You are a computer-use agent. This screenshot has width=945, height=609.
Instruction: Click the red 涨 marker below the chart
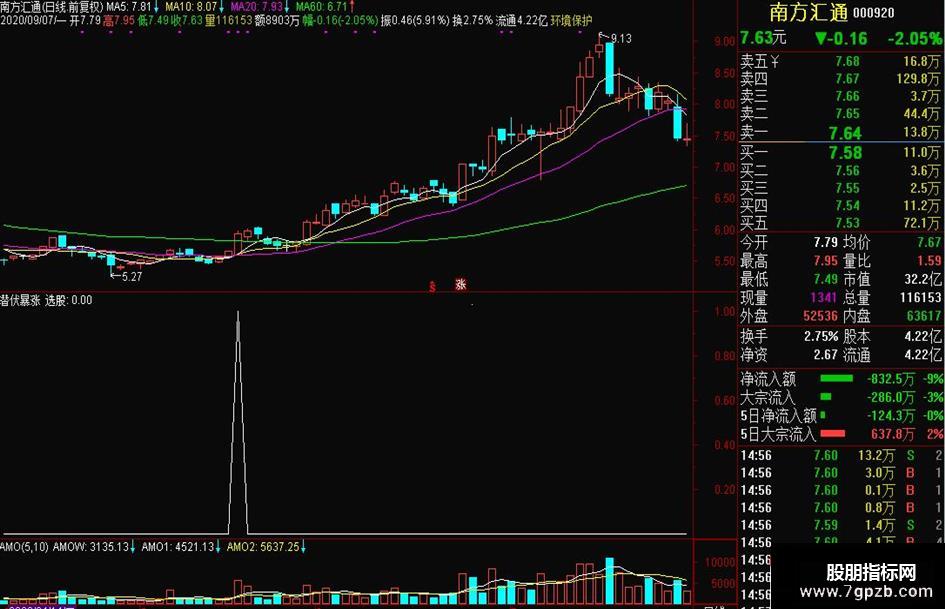(460, 284)
